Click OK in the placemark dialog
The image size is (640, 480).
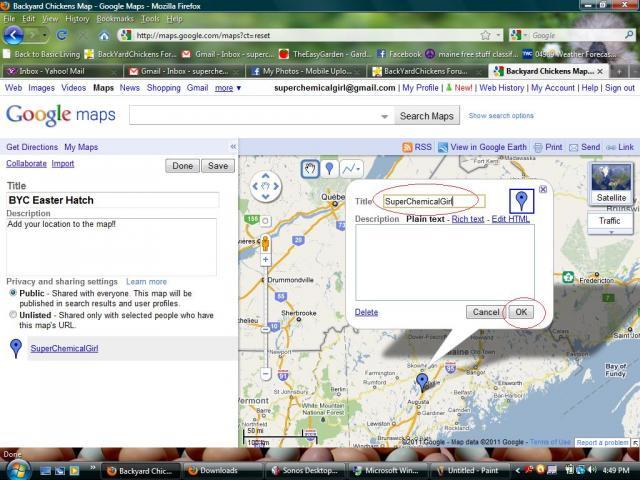(x=521, y=312)
